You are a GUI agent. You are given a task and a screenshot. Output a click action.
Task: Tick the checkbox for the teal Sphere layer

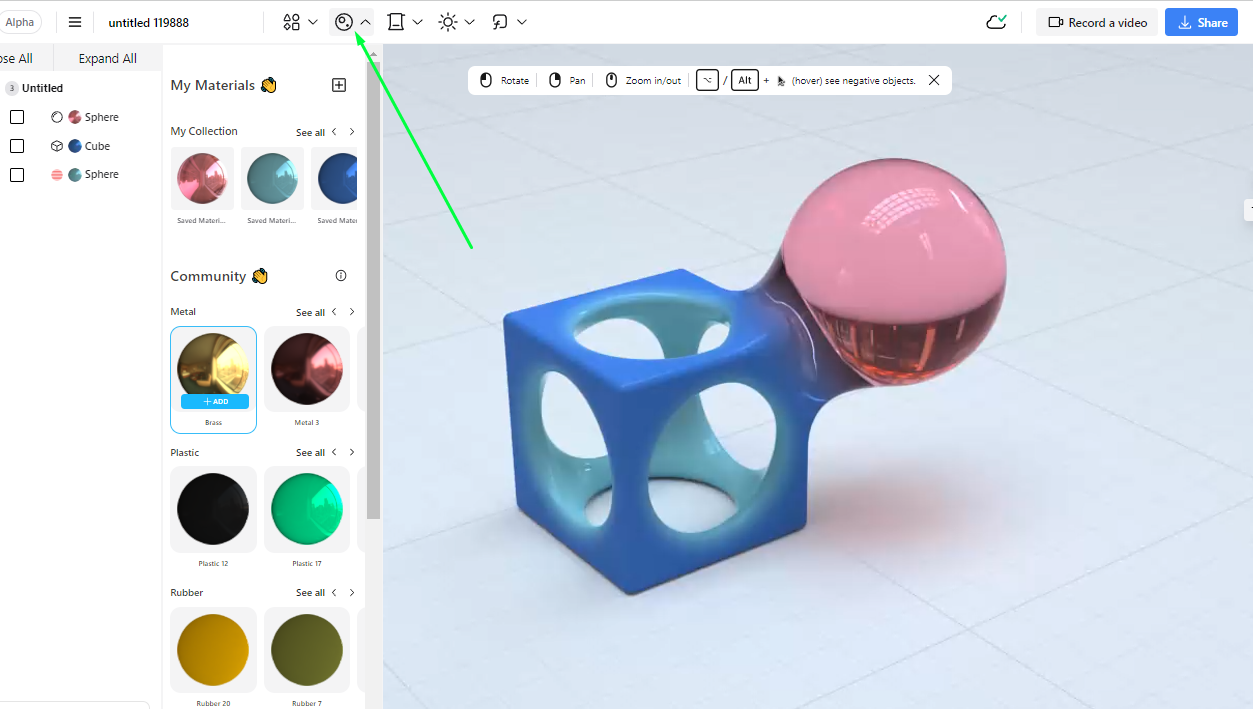point(17,175)
